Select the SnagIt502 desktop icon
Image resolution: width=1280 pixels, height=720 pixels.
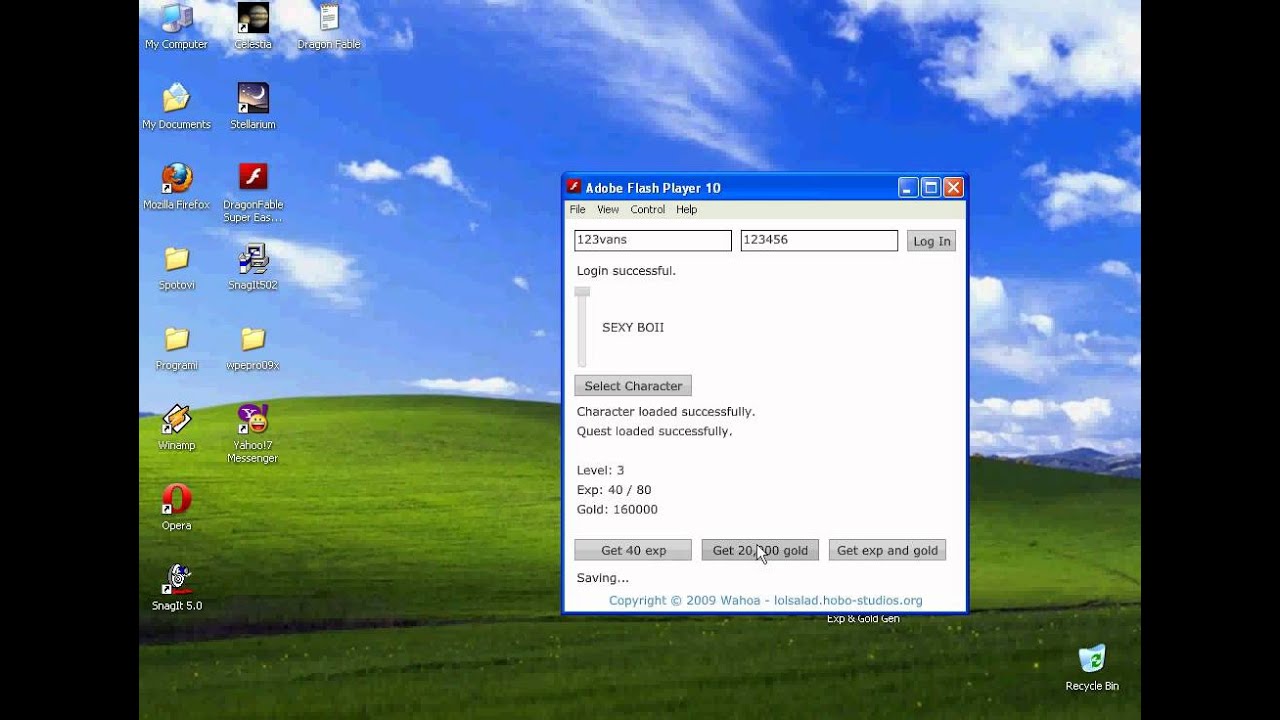(253, 259)
